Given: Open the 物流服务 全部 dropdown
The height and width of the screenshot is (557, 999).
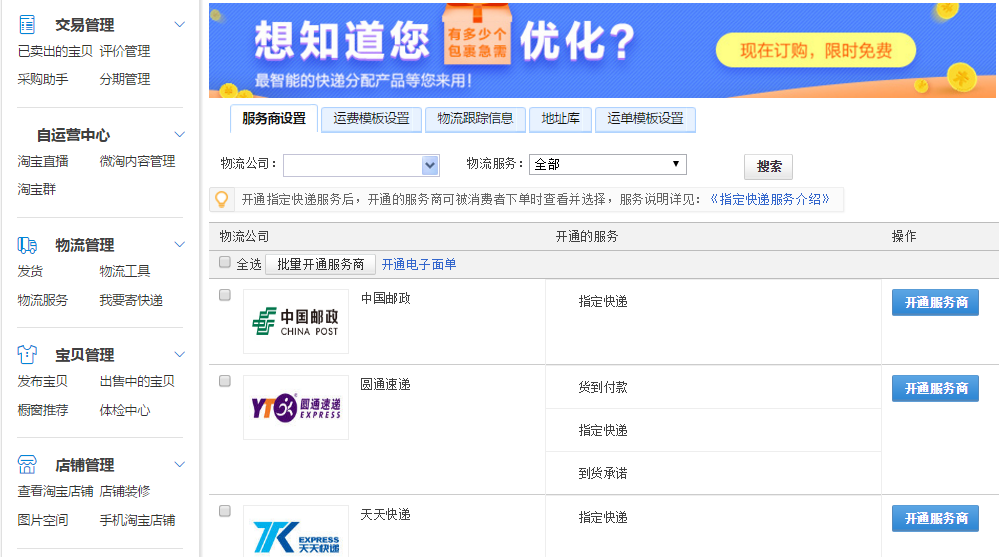Looking at the screenshot, I should tap(607, 164).
